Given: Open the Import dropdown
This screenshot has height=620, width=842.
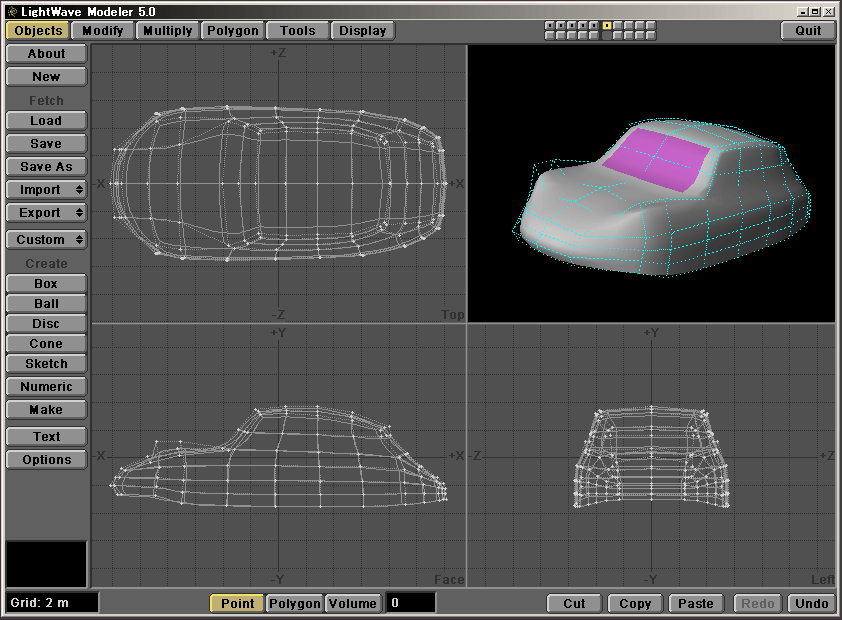Looking at the screenshot, I should [46, 190].
